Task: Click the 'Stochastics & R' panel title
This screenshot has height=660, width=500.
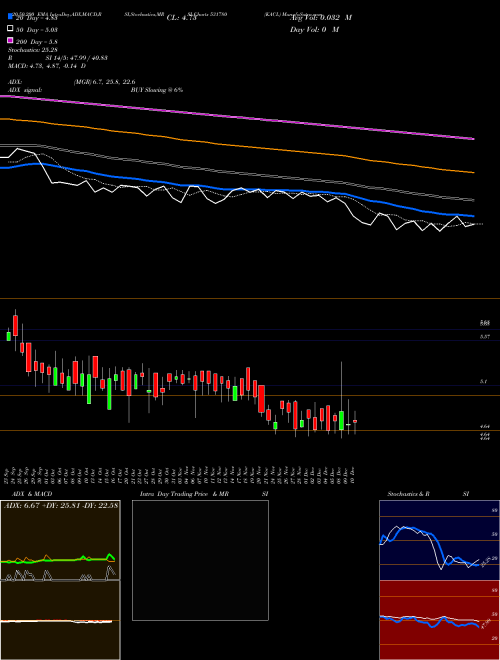Action: (x=408, y=494)
